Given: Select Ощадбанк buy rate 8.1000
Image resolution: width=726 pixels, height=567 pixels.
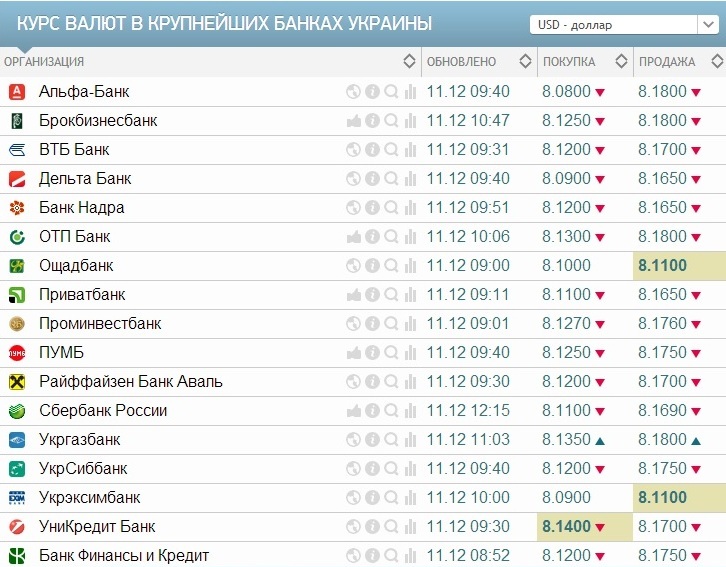Looking at the screenshot, I should coord(566,266).
